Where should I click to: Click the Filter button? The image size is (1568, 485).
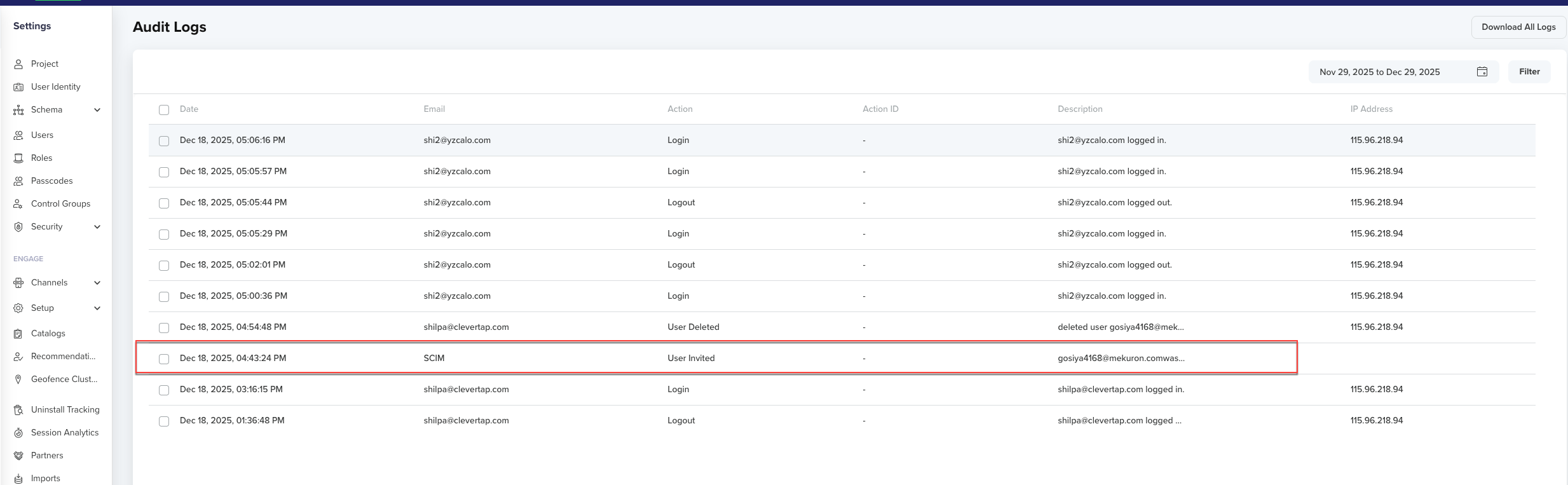coord(1529,72)
